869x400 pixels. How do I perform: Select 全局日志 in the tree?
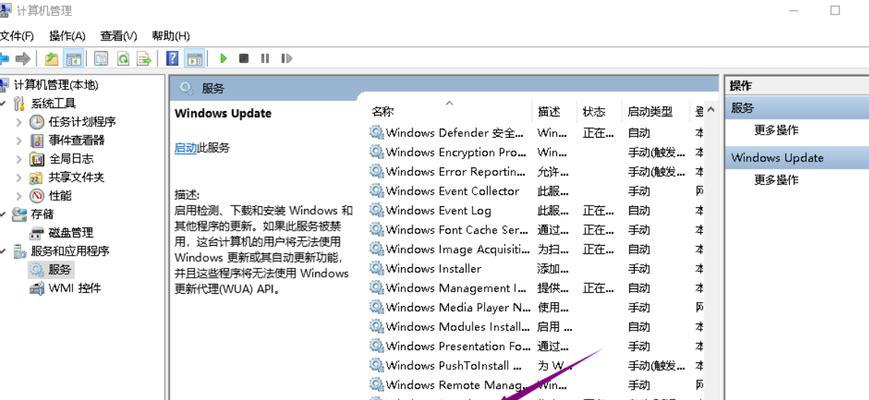pos(71,159)
